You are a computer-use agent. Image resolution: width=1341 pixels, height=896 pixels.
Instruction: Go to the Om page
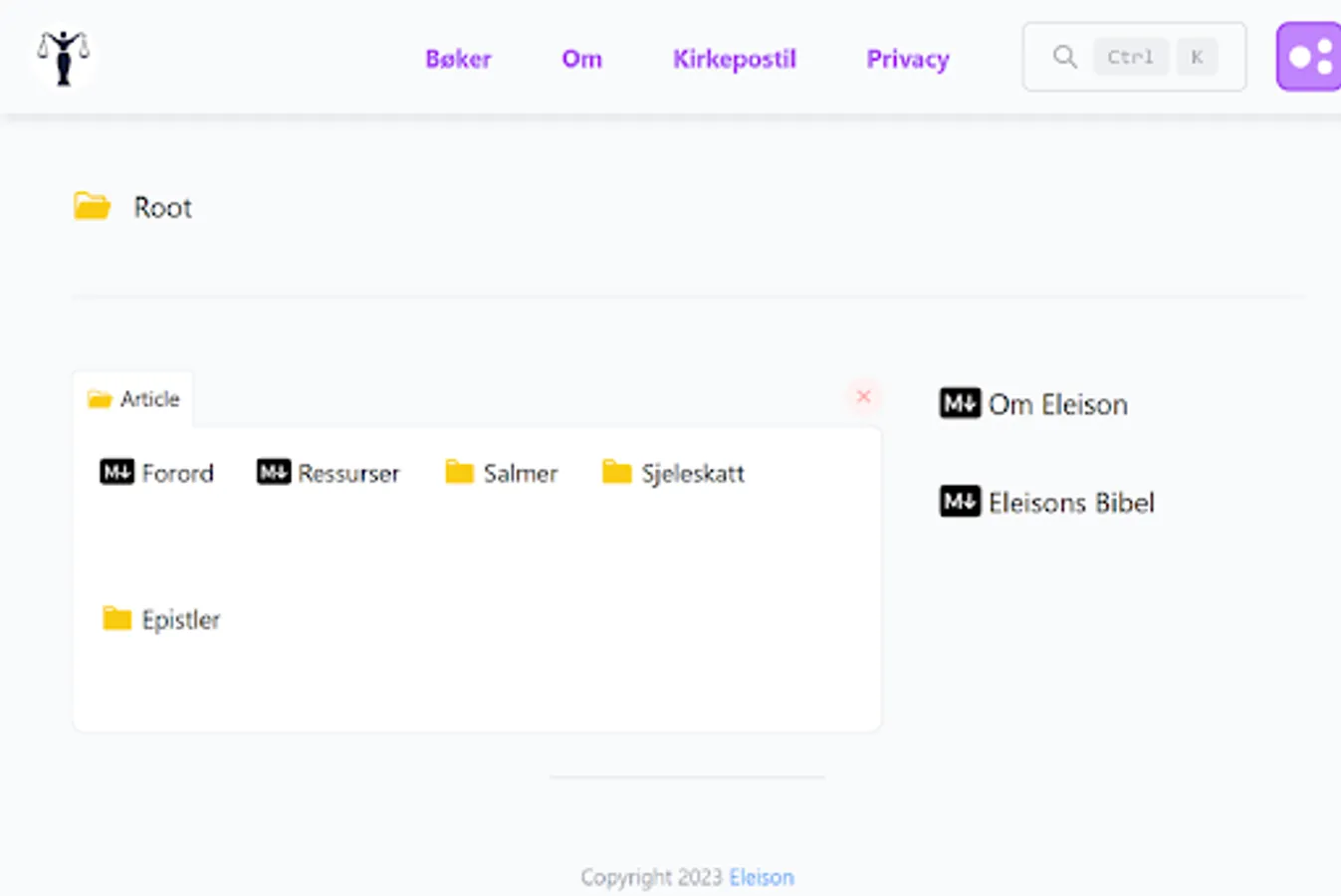[x=581, y=59]
